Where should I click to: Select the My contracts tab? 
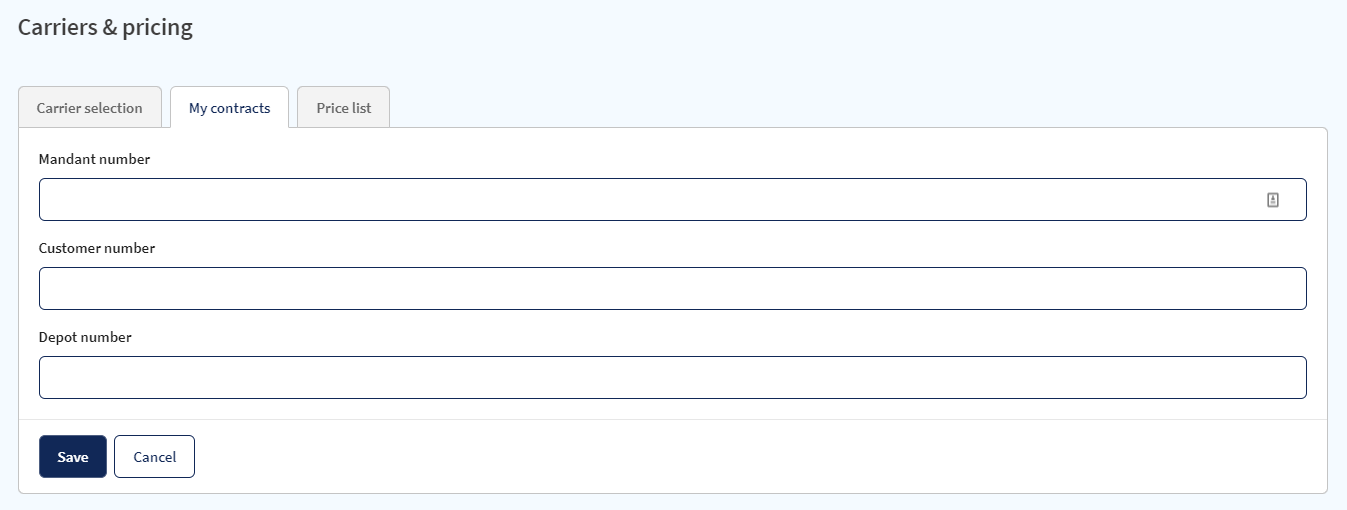[229, 108]
